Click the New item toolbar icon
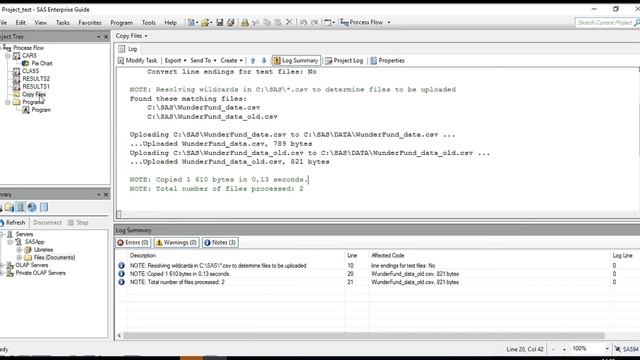The image size is (640, 360). coord(191,22)
